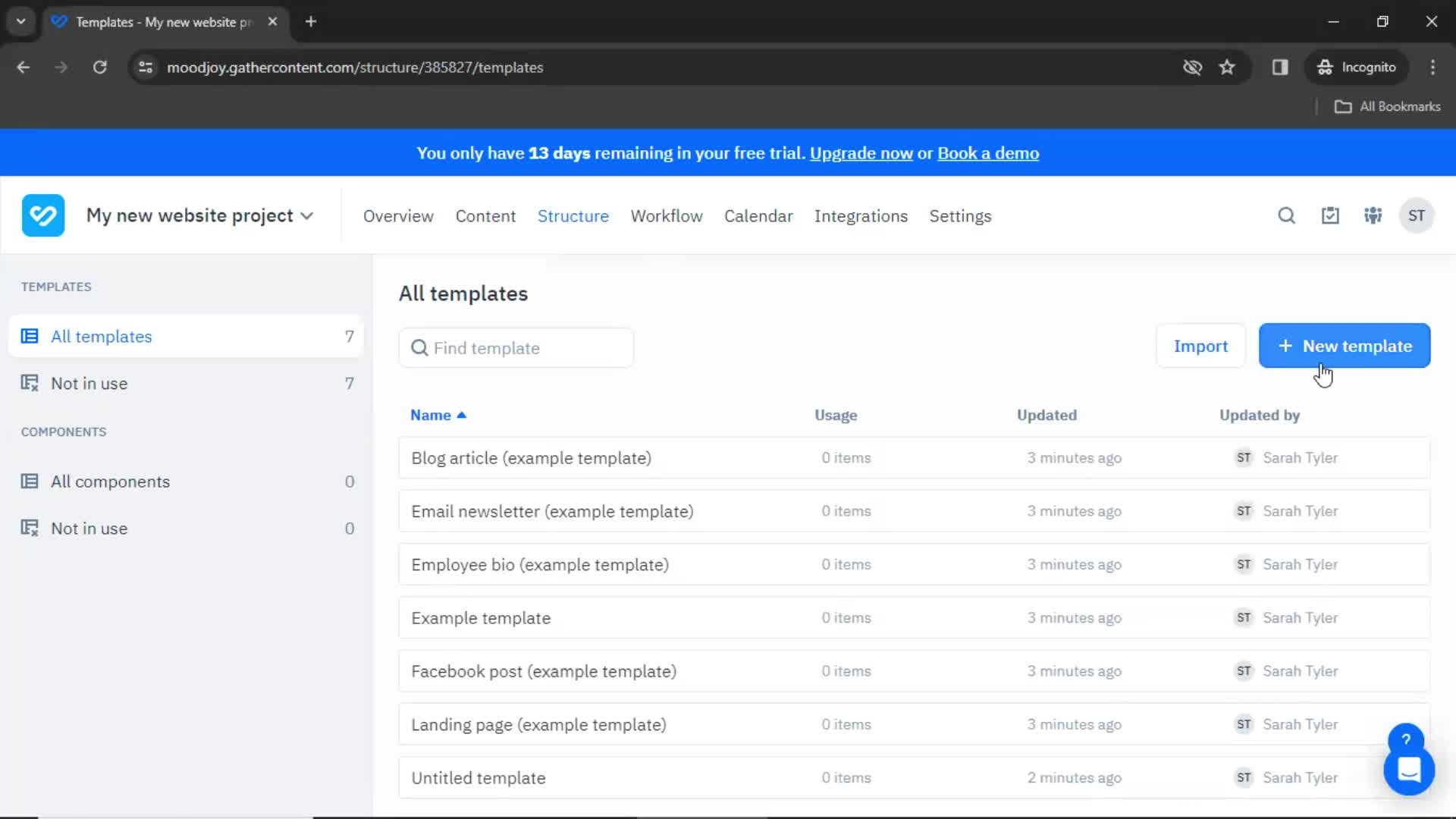Image resolution: width=1456 pixels, height=819 pixels.
Task: Open tab search dropdown arrow
Action: [21, 22]
